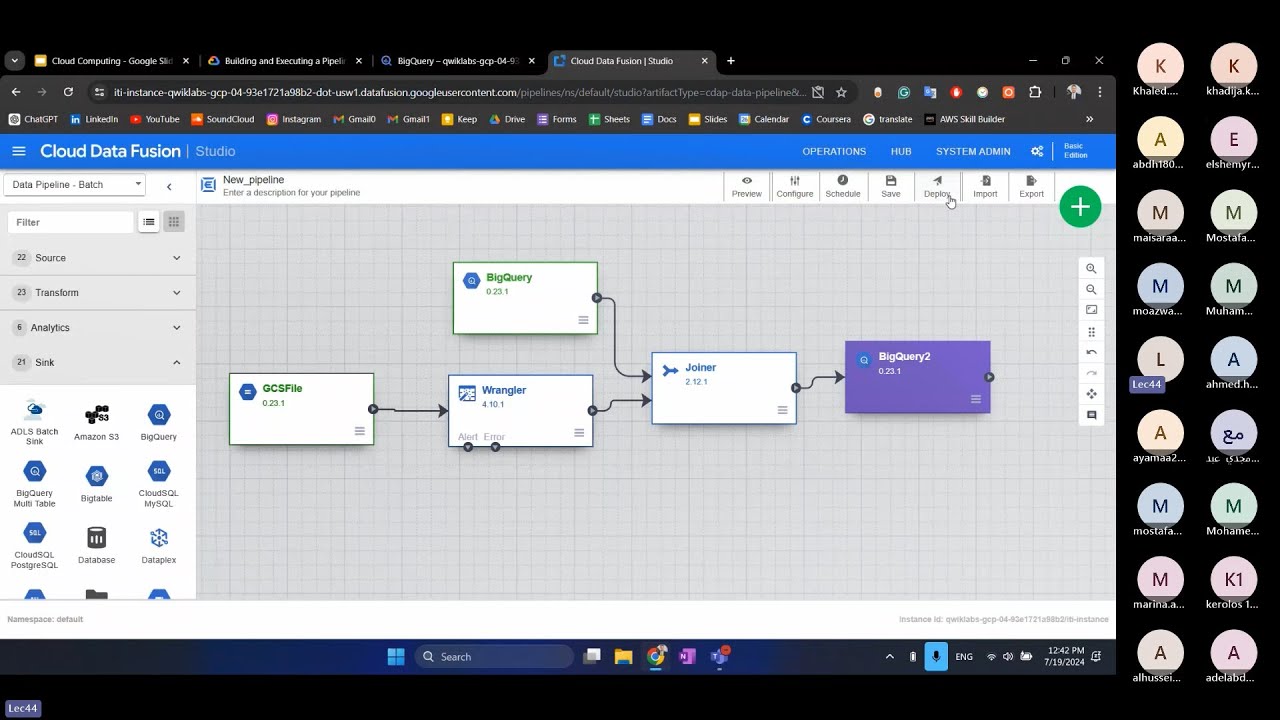Viewport: 1280px width, 720px height.
Task: Zoom out on the pipeline canvas
Action: 1091,290
